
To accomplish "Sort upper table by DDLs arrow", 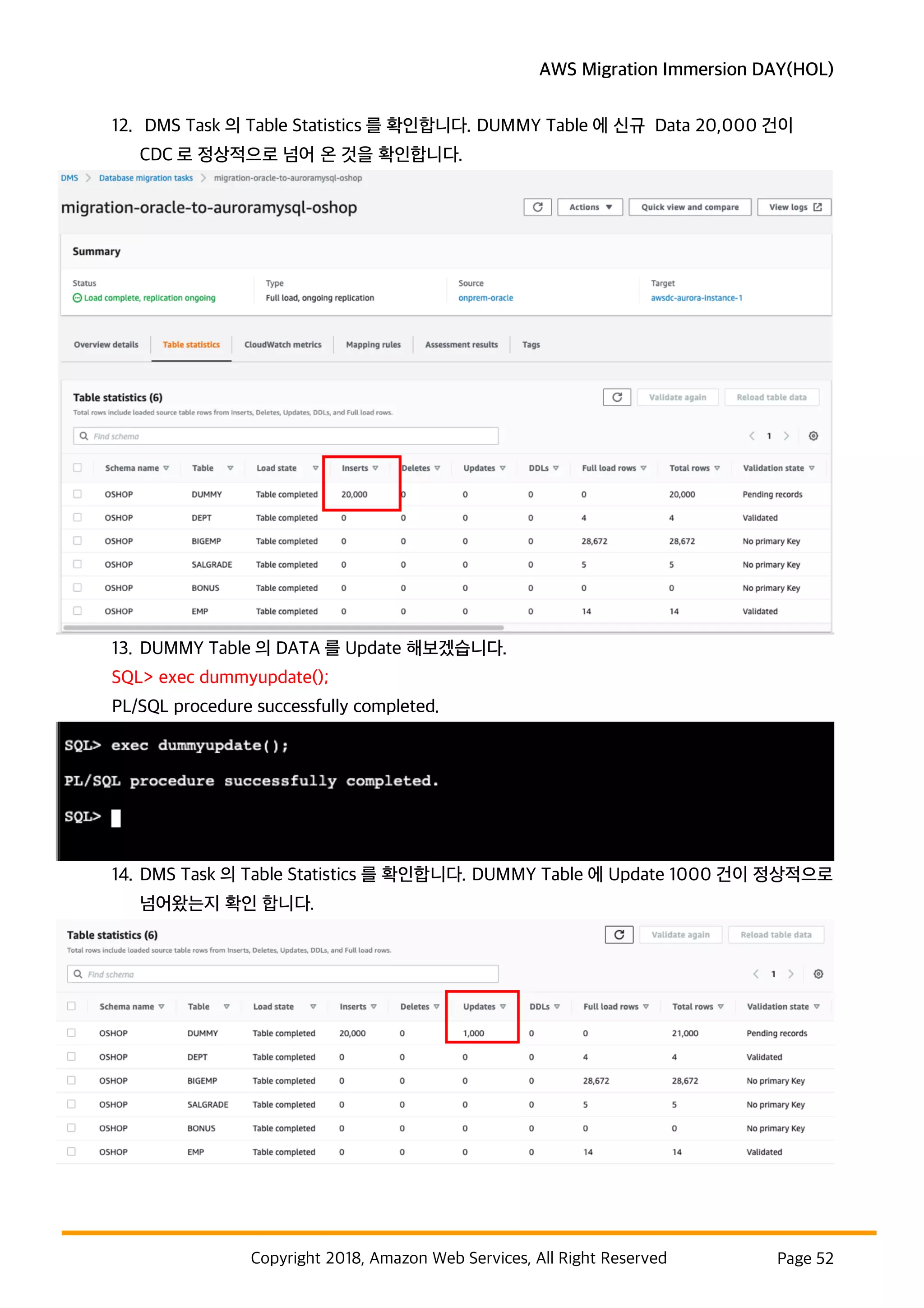I will tap(556, 468).
